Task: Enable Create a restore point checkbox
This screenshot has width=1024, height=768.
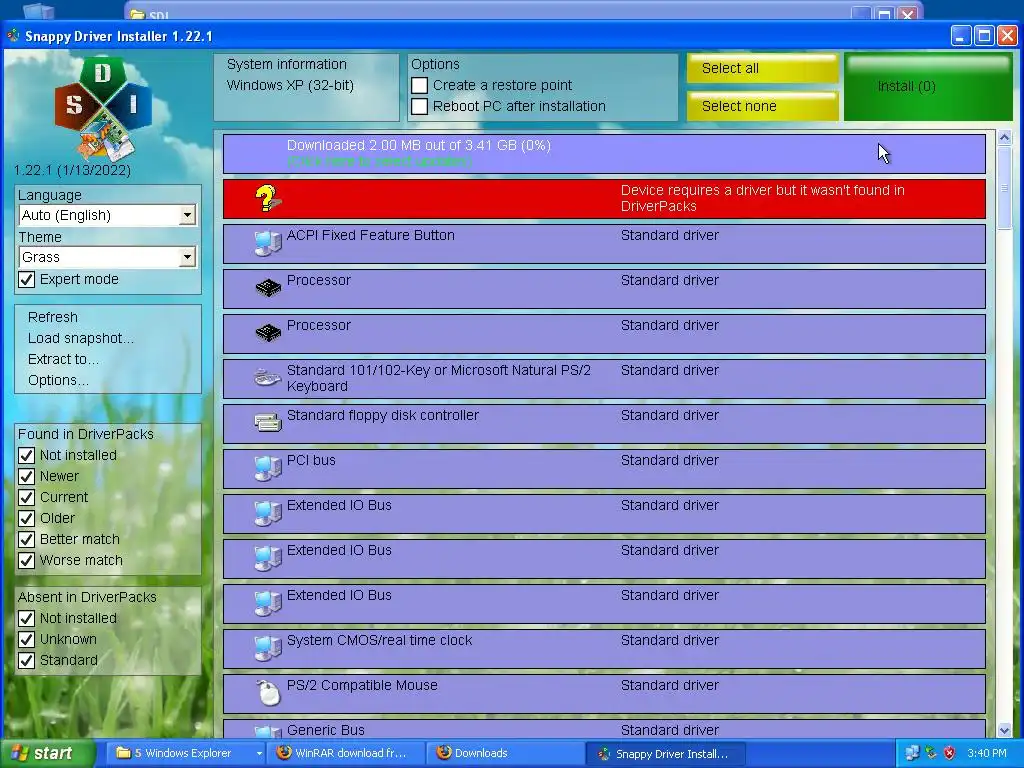Action: pos(419,86)
